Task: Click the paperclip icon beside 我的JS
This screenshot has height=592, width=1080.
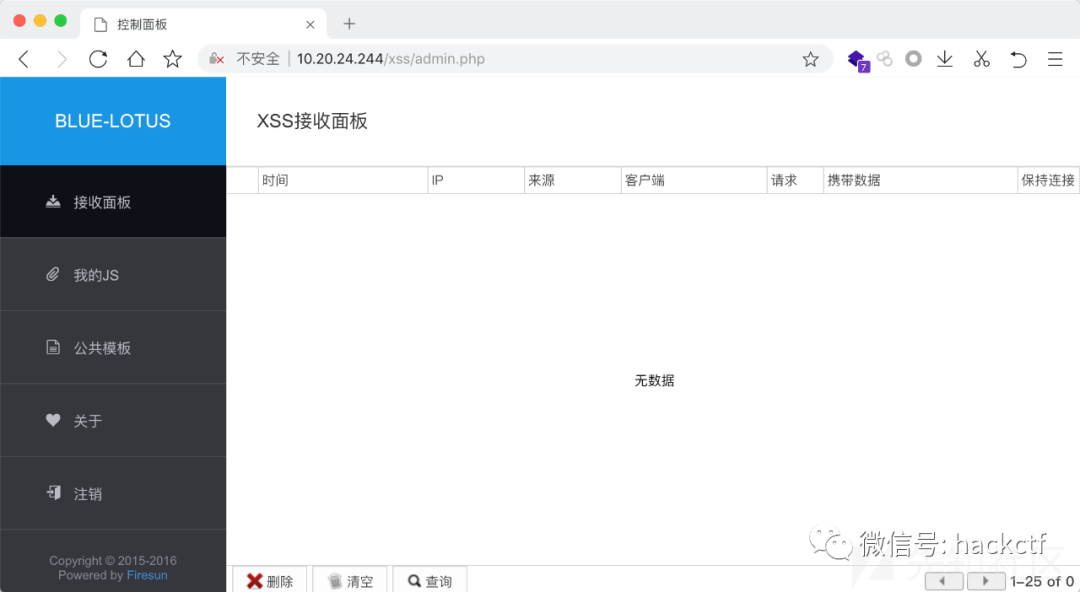Action: 54,274
